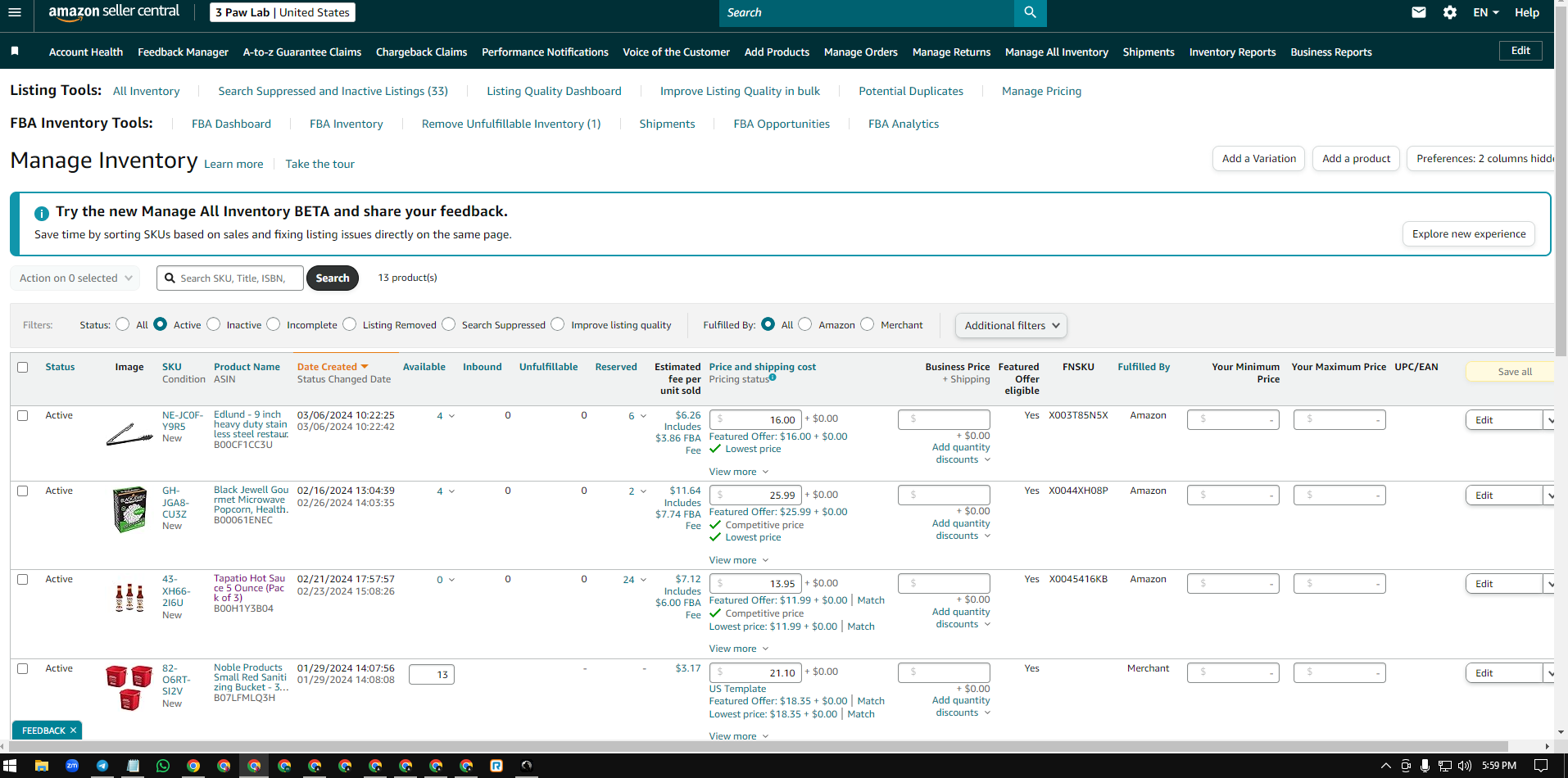This screenshot has width=1568, height=778.
Task: Open Account Health in top navigation
Action: click(86, 52)
